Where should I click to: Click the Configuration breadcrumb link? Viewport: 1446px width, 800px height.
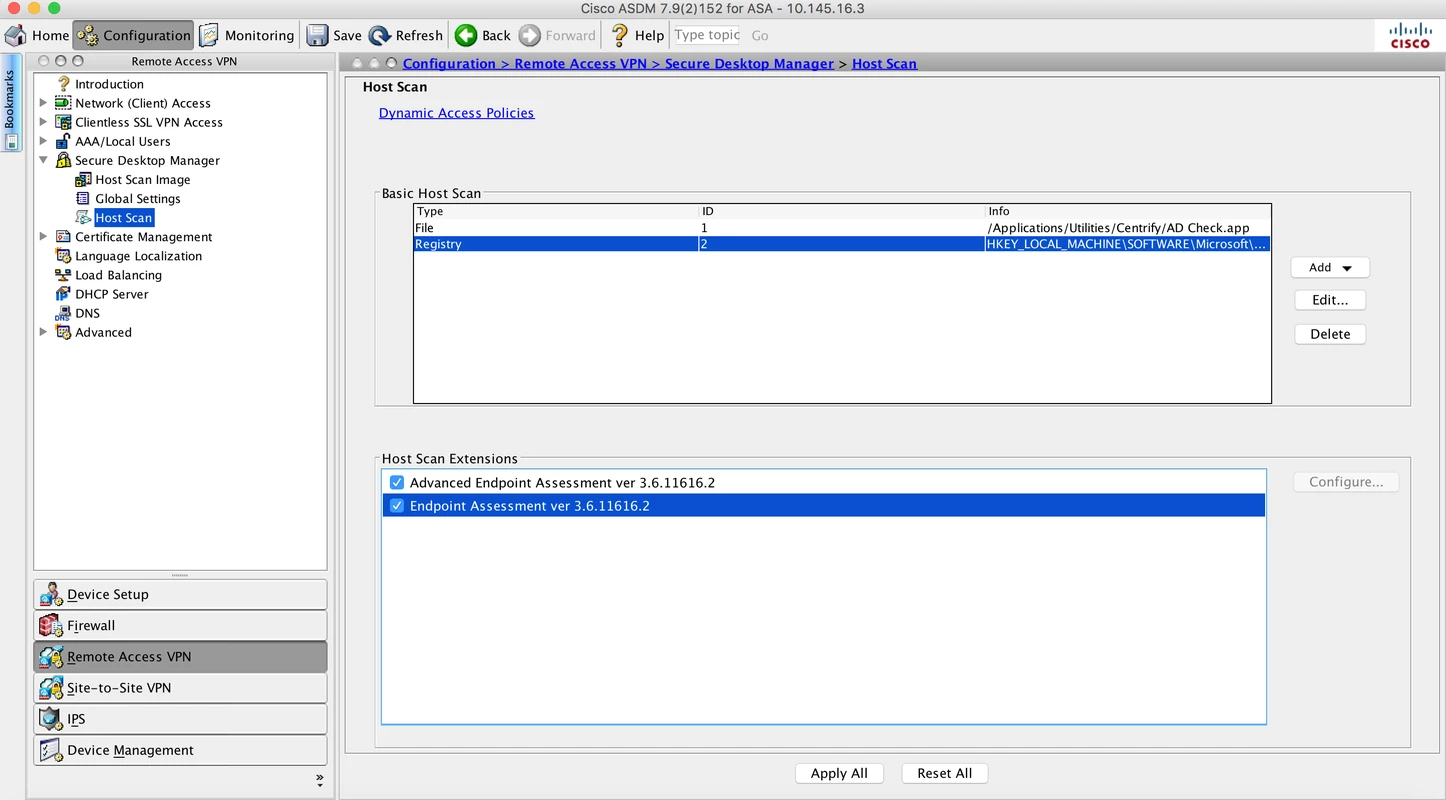point(449,63)
